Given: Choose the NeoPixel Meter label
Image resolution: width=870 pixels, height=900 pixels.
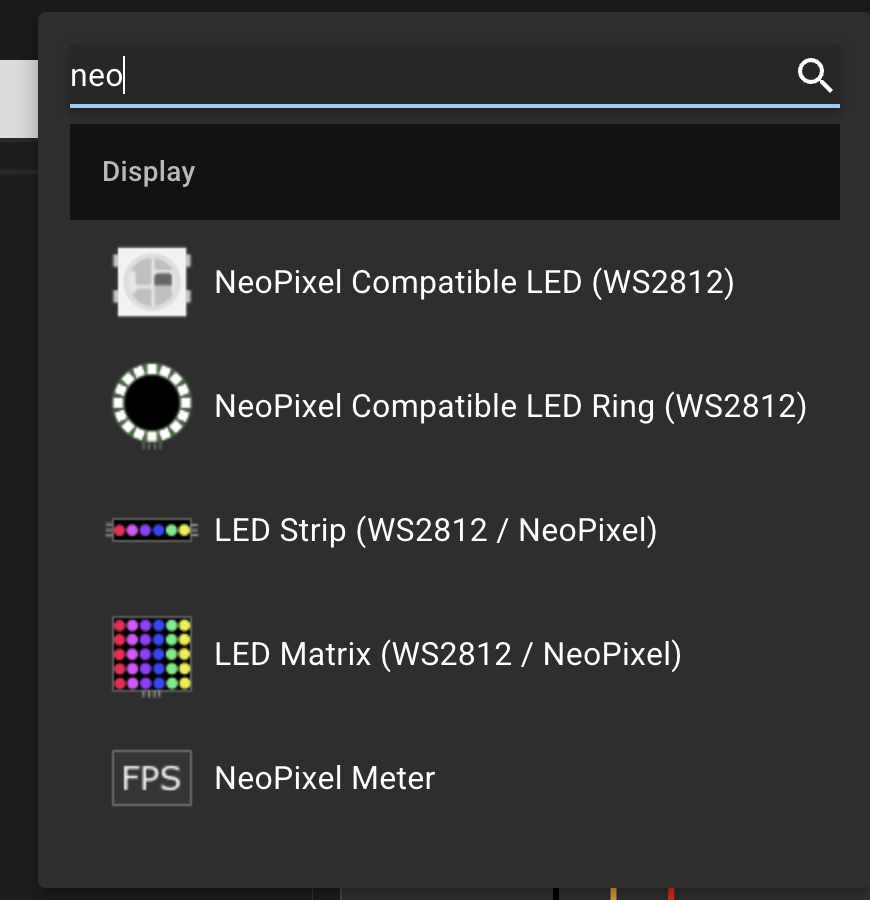Looking at the screenshot, I should (325, 778).
